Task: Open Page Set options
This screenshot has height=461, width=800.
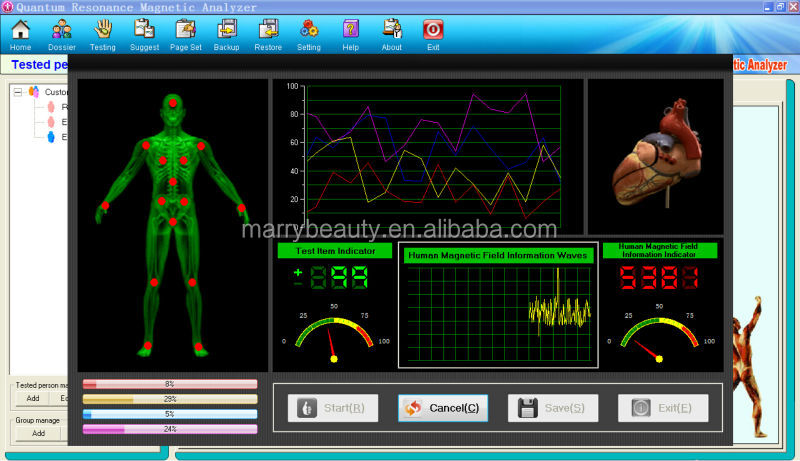Action: pos(185,33)
